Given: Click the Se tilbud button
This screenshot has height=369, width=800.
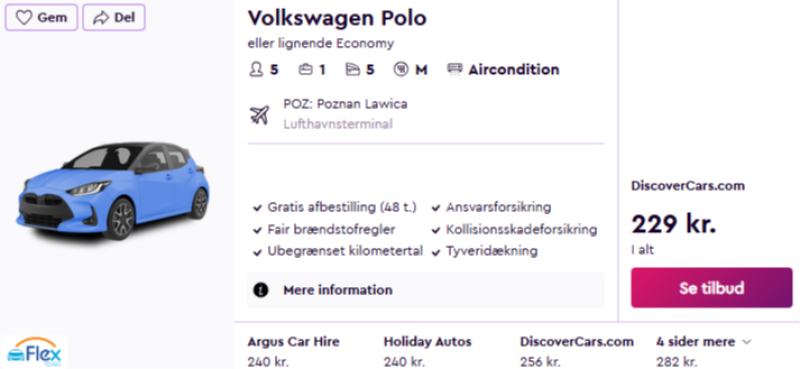Looking at the screenshot, I should 711,288.
